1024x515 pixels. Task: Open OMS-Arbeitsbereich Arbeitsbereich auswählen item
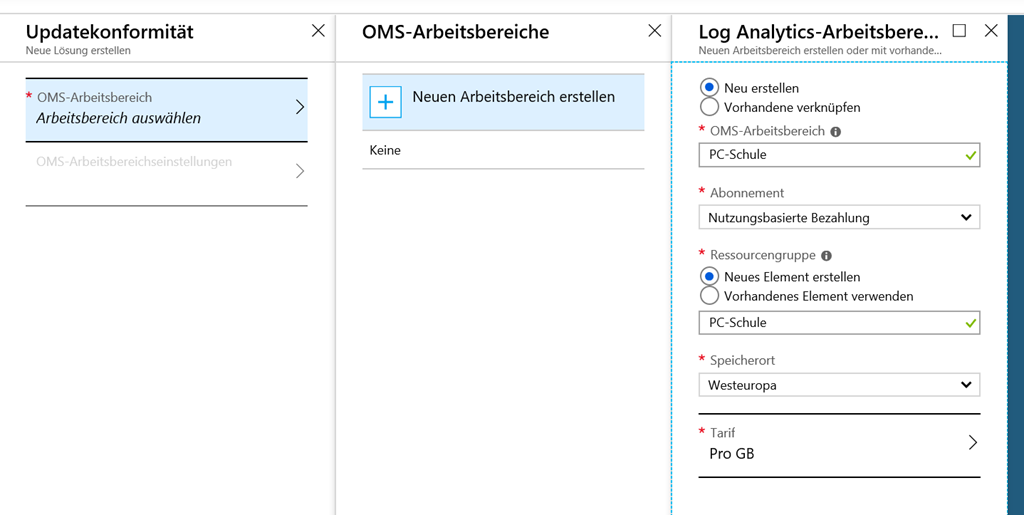click(x=166, y=109)
